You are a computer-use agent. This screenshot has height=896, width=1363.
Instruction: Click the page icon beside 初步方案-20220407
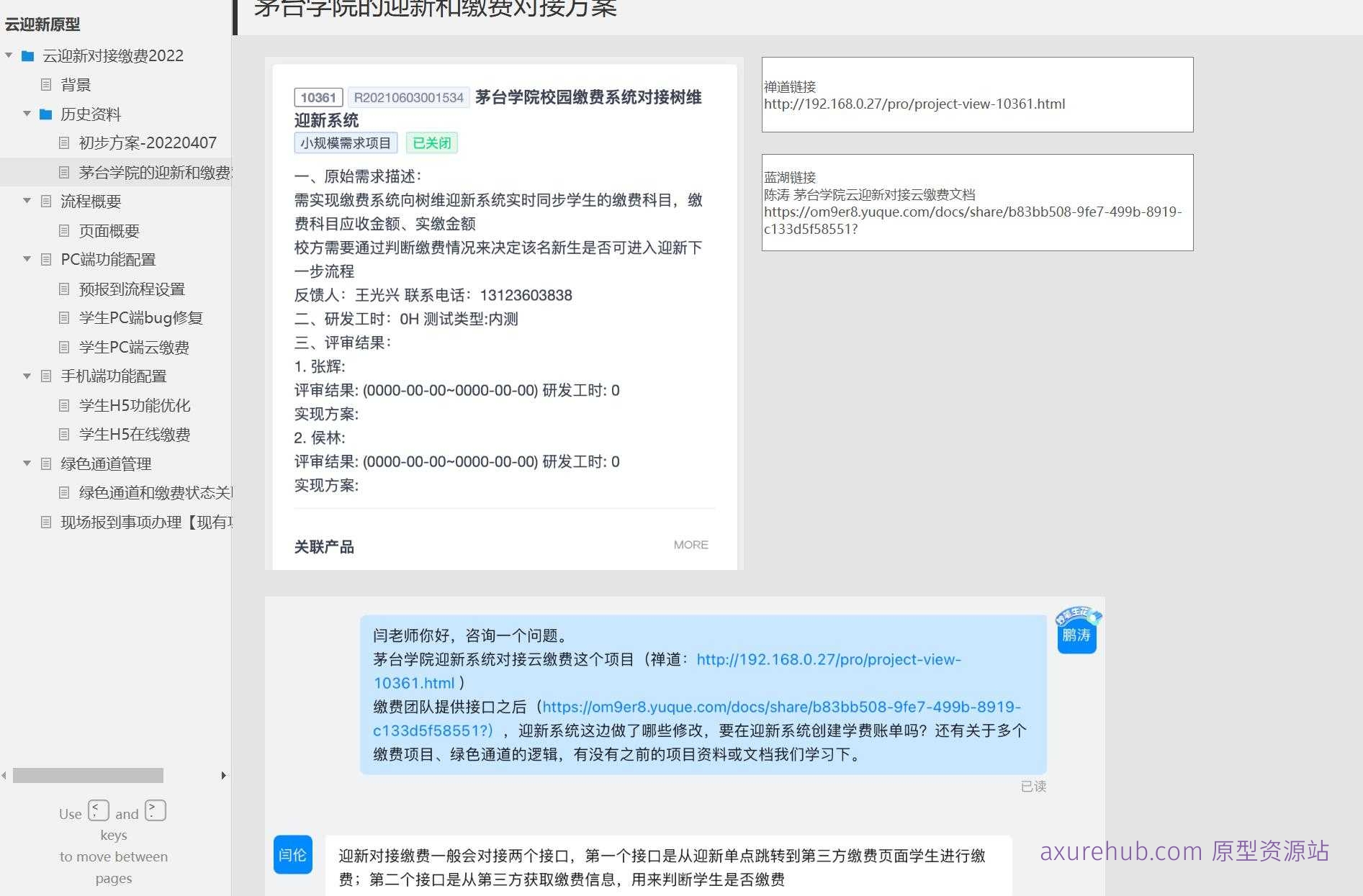(64, 142)
